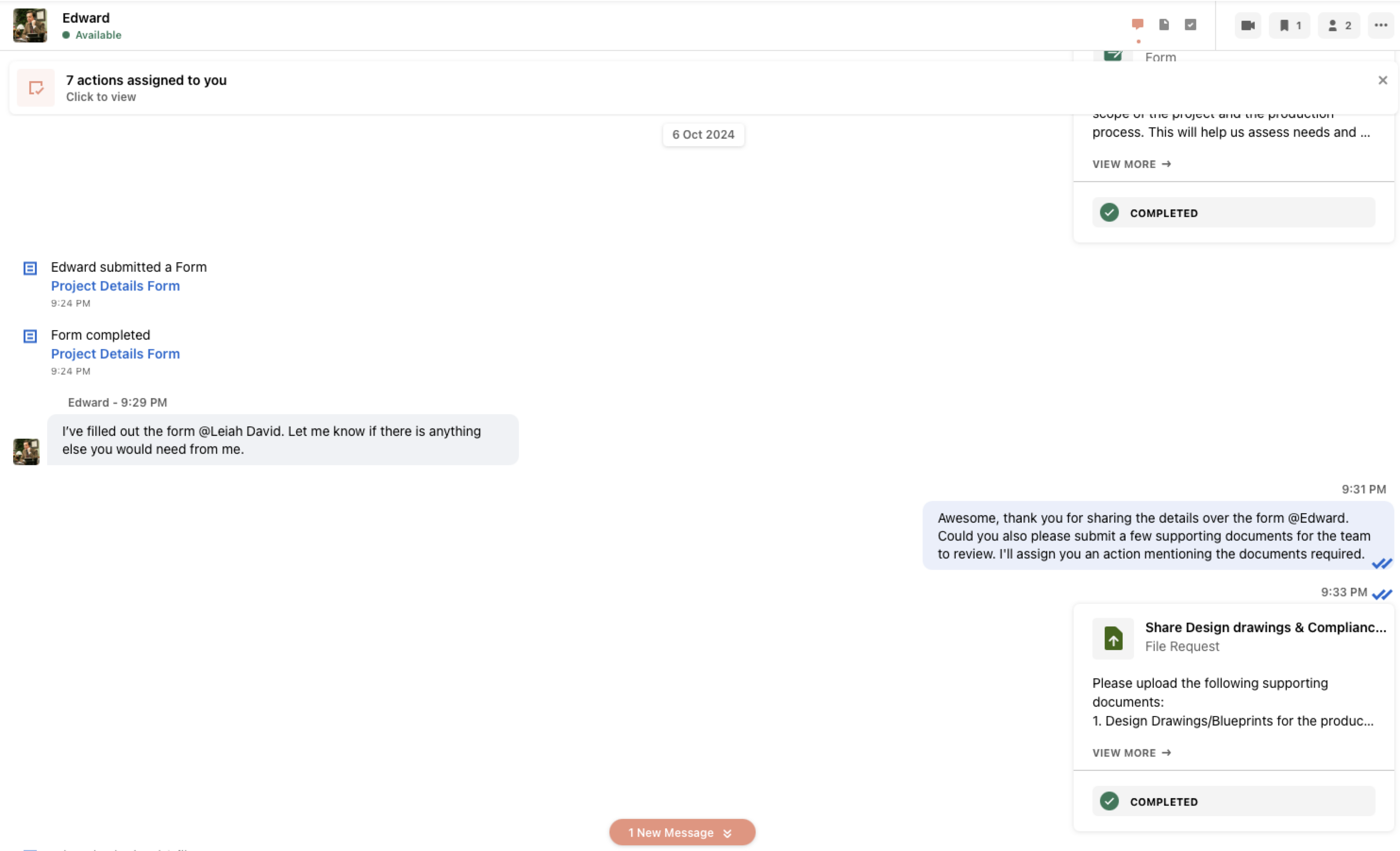Open Share Design drawings & Compliance card title

point(1266,628)
